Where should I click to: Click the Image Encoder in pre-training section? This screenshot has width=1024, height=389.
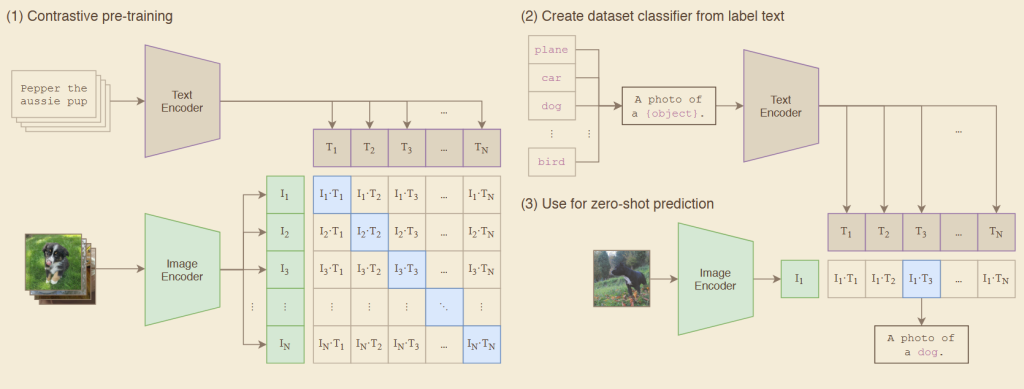pyautogui.click(x=182, y=270)
